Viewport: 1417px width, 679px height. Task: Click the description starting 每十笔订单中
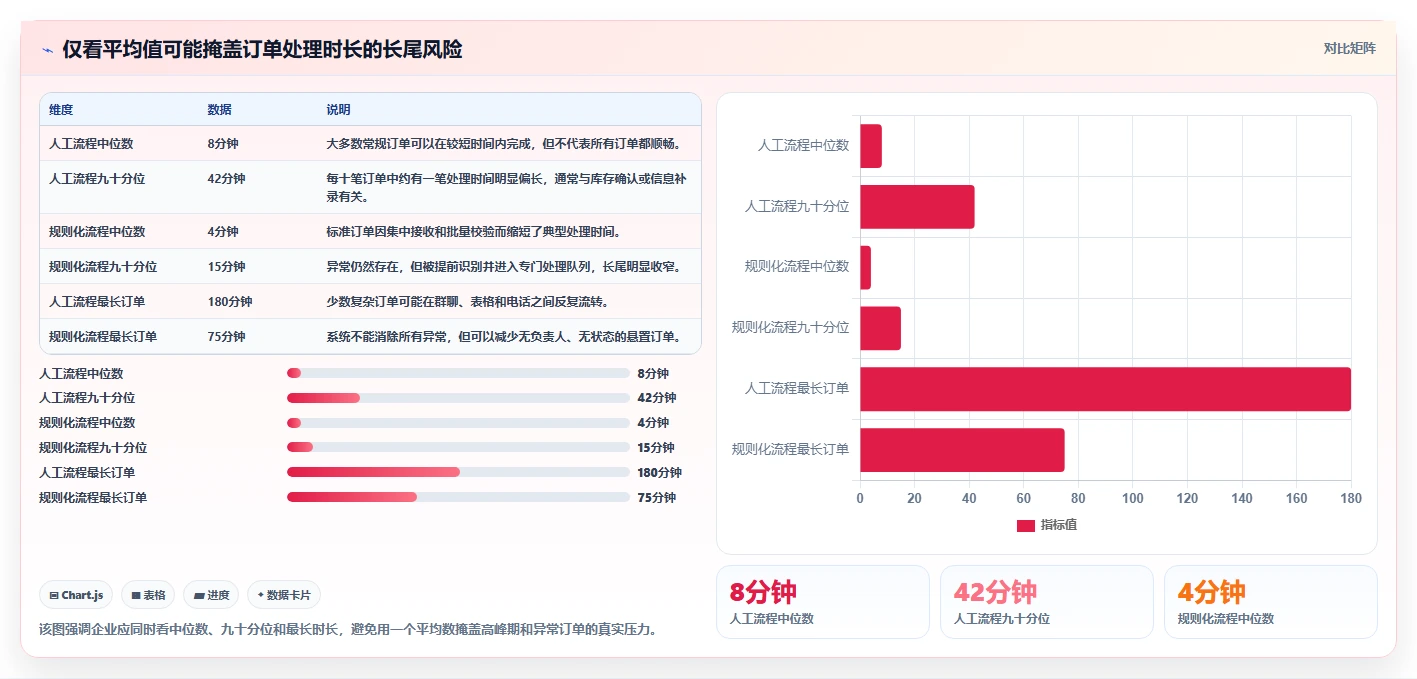coord(507,188)
